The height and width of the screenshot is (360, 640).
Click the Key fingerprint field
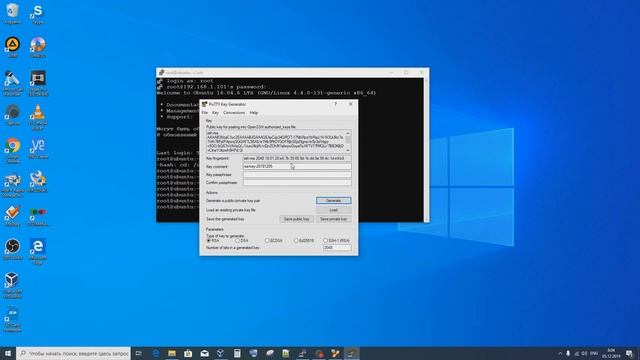pos(297,158)
